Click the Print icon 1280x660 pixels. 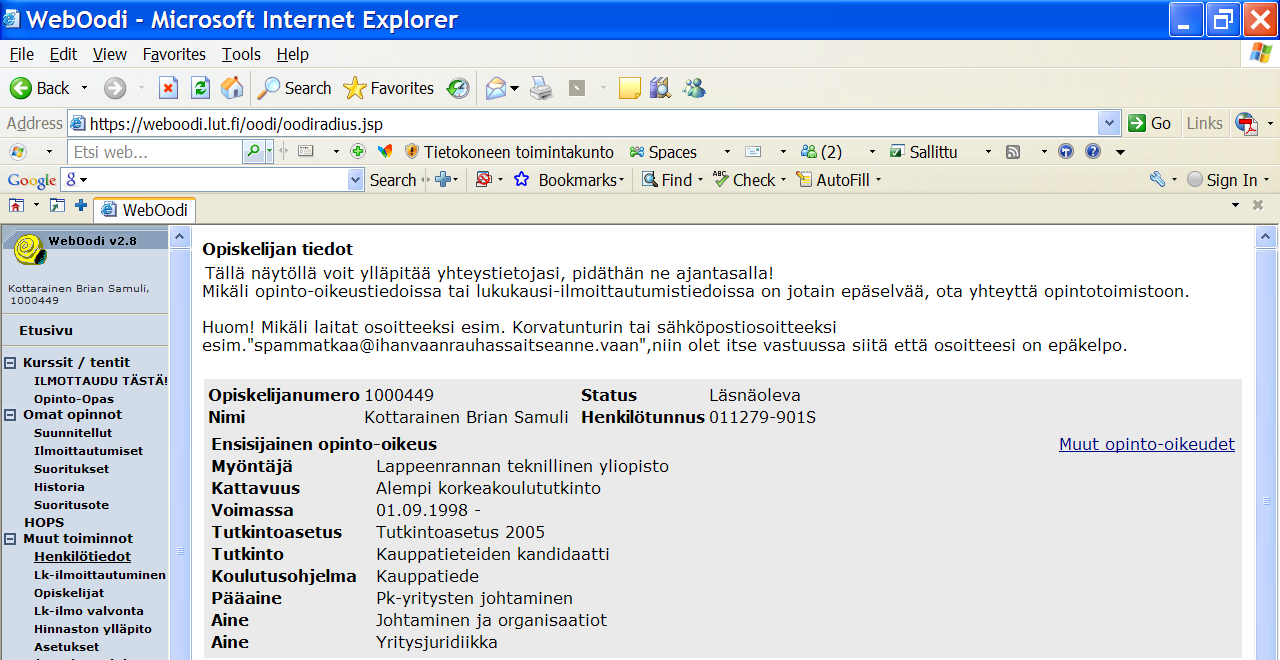(x=541, y=88)
